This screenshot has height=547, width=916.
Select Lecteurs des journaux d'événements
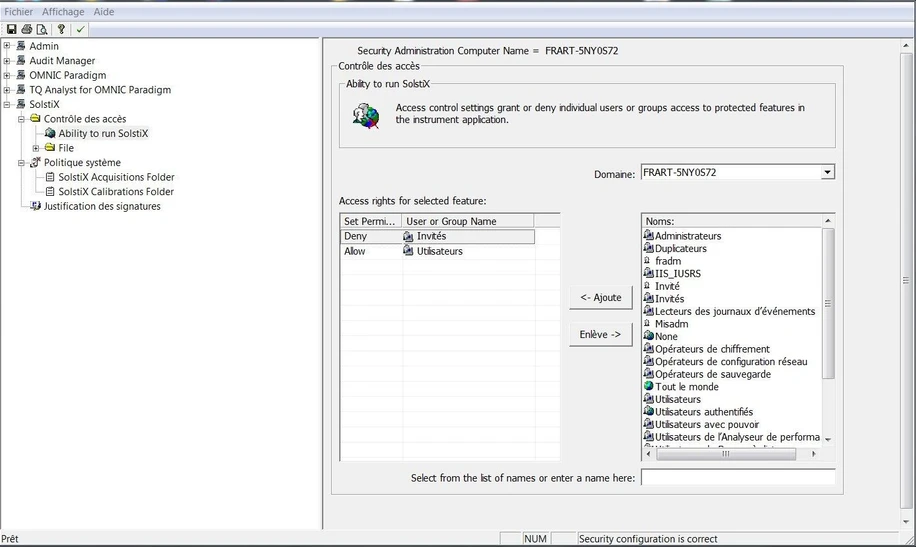click(735, 311)
